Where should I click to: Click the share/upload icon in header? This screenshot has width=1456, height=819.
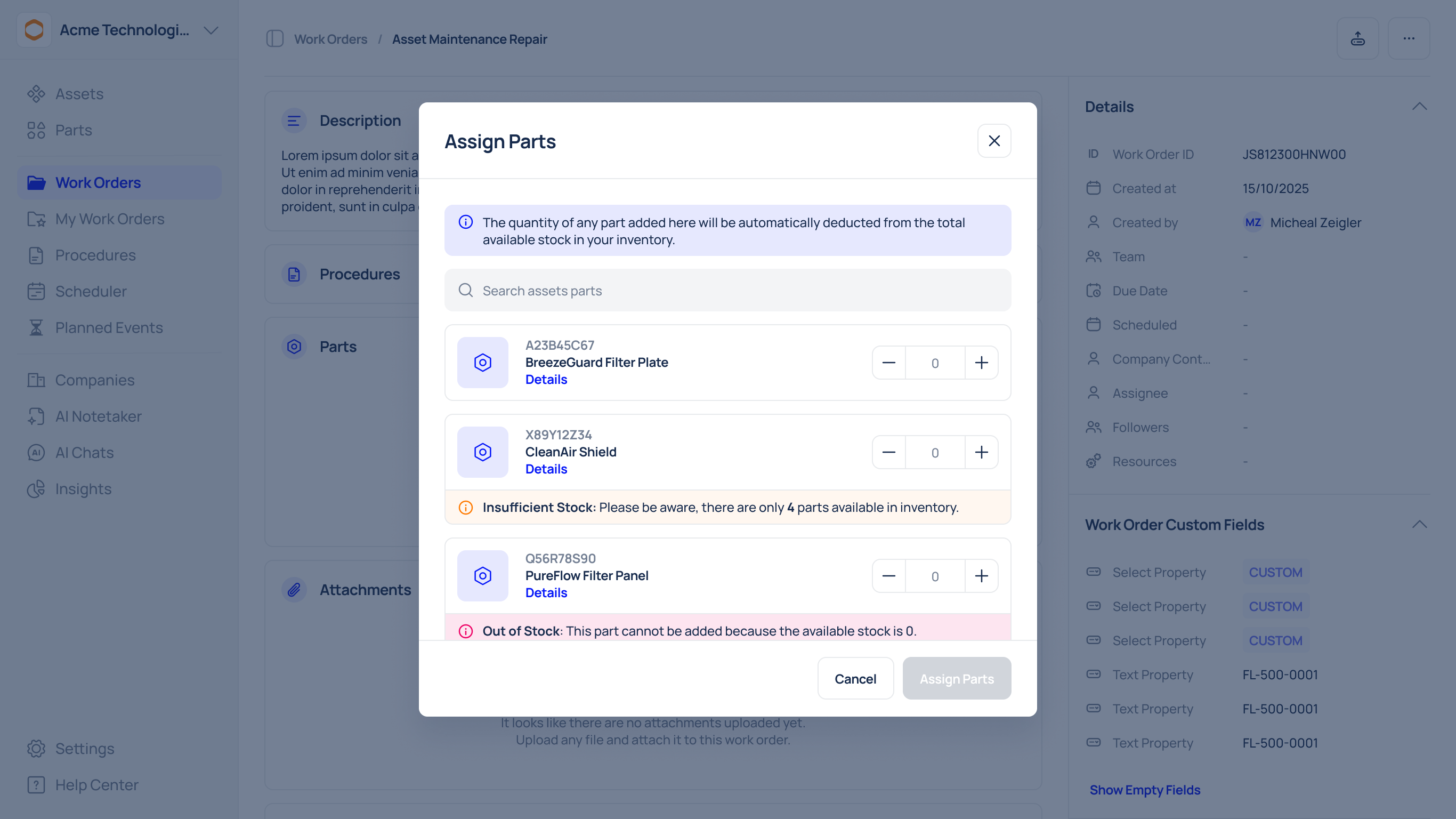coord(1357,38)
